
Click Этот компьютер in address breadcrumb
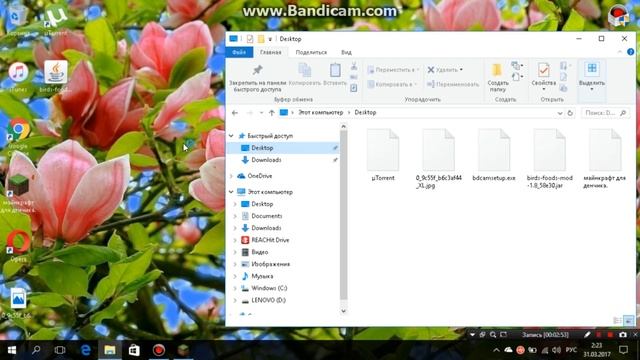point(321,113)
